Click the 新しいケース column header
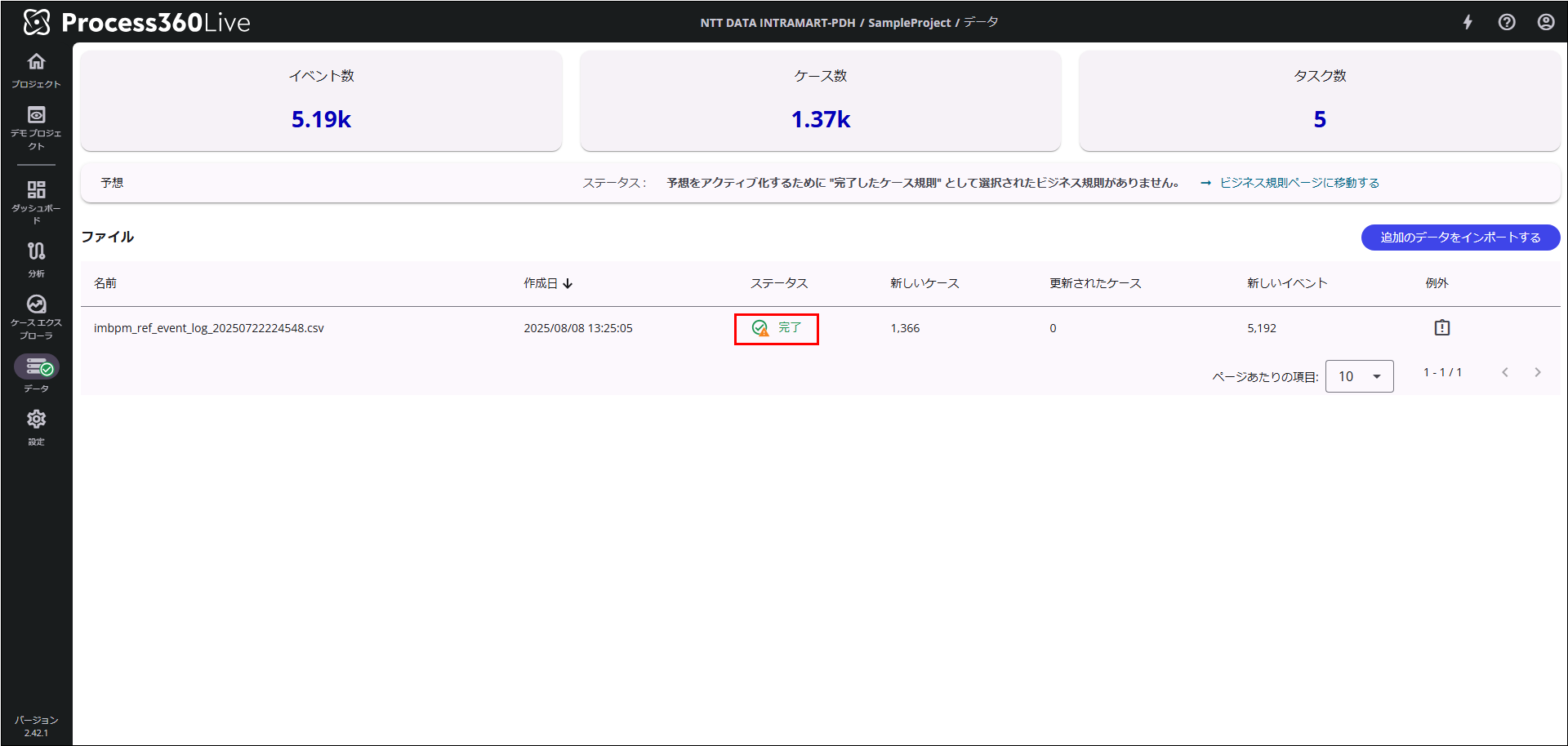Viewport: 1568px width, 746px height. (x=924, y=283)
